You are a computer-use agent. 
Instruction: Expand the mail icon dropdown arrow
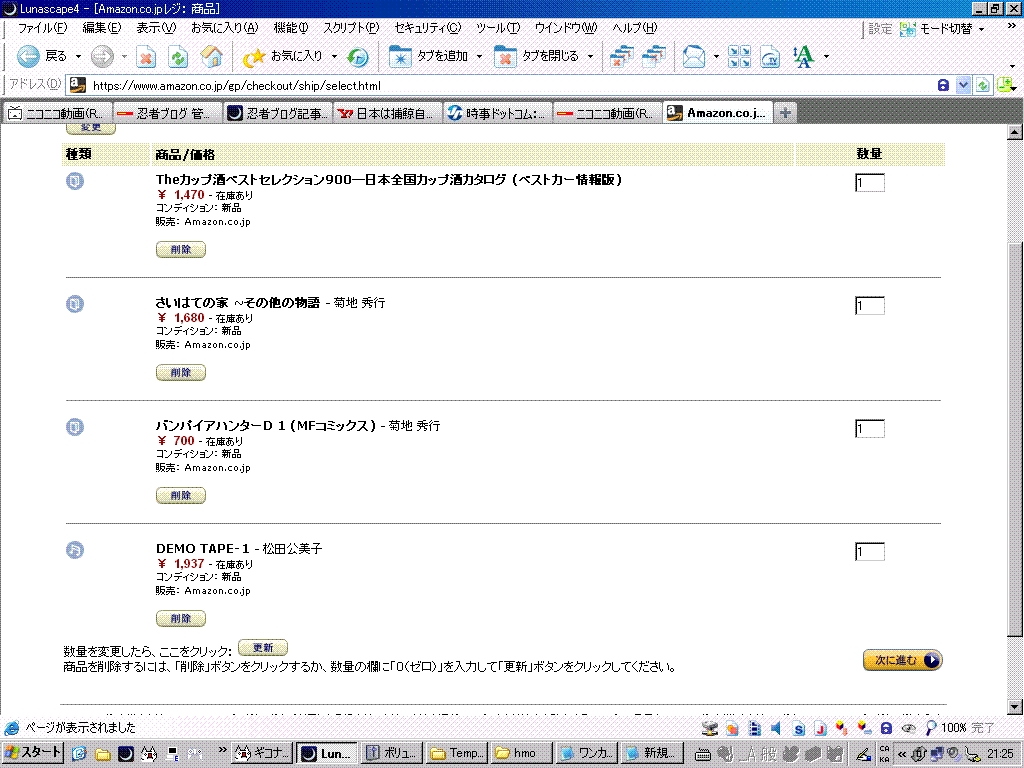[x=716, y=57]
